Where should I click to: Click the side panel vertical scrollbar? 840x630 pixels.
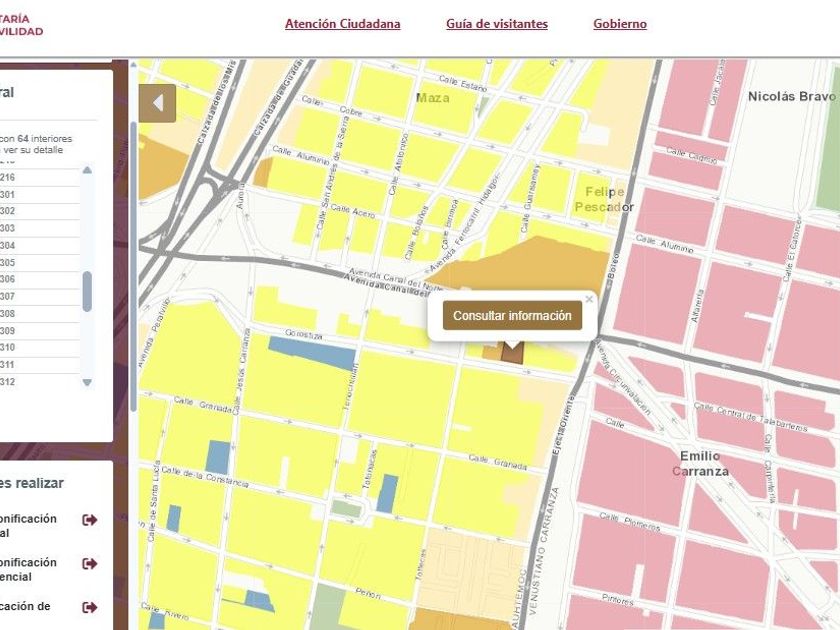[133, 268]
